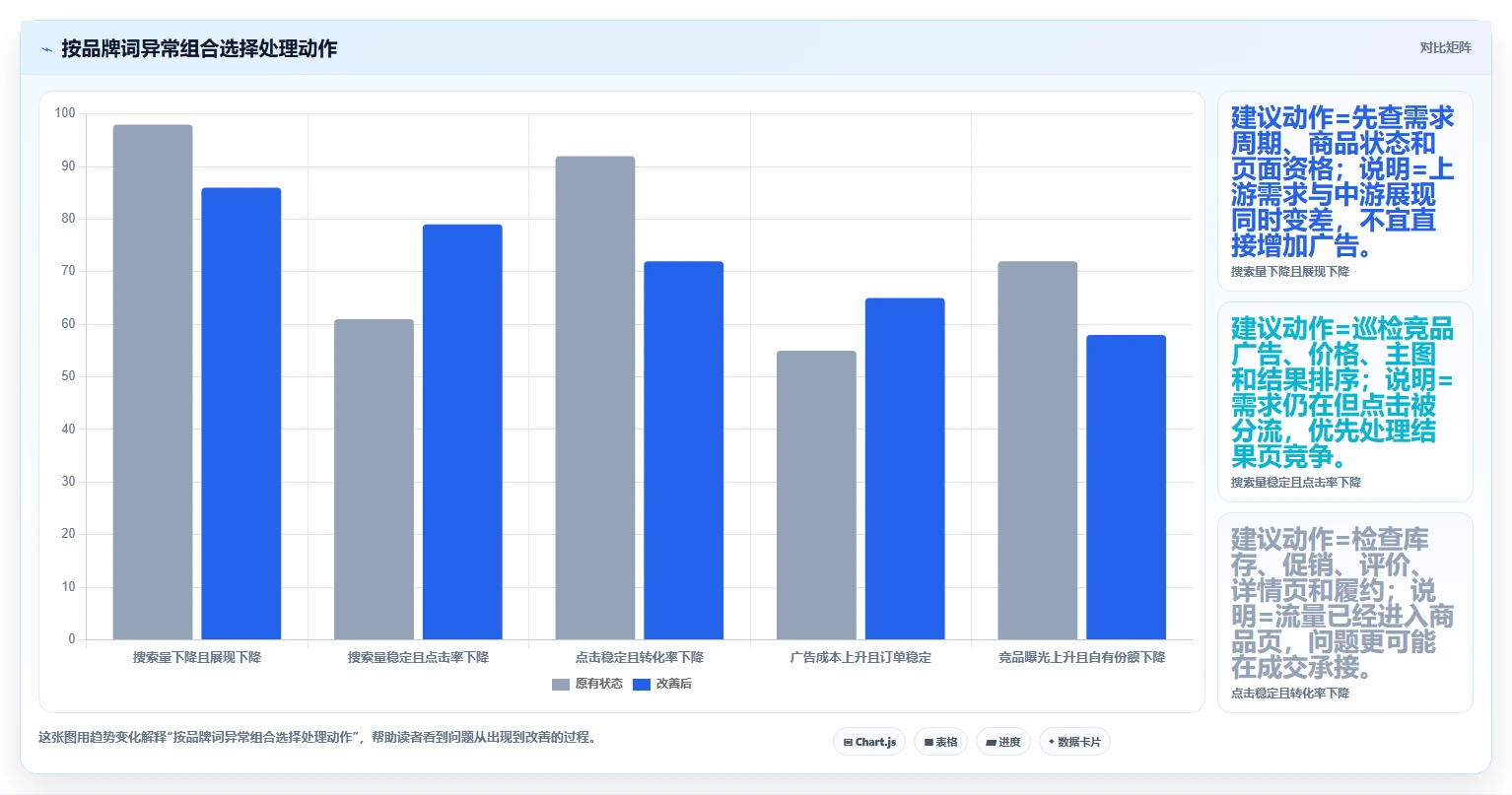Open the blue card about 先查需求周期

coord(1345,192)
